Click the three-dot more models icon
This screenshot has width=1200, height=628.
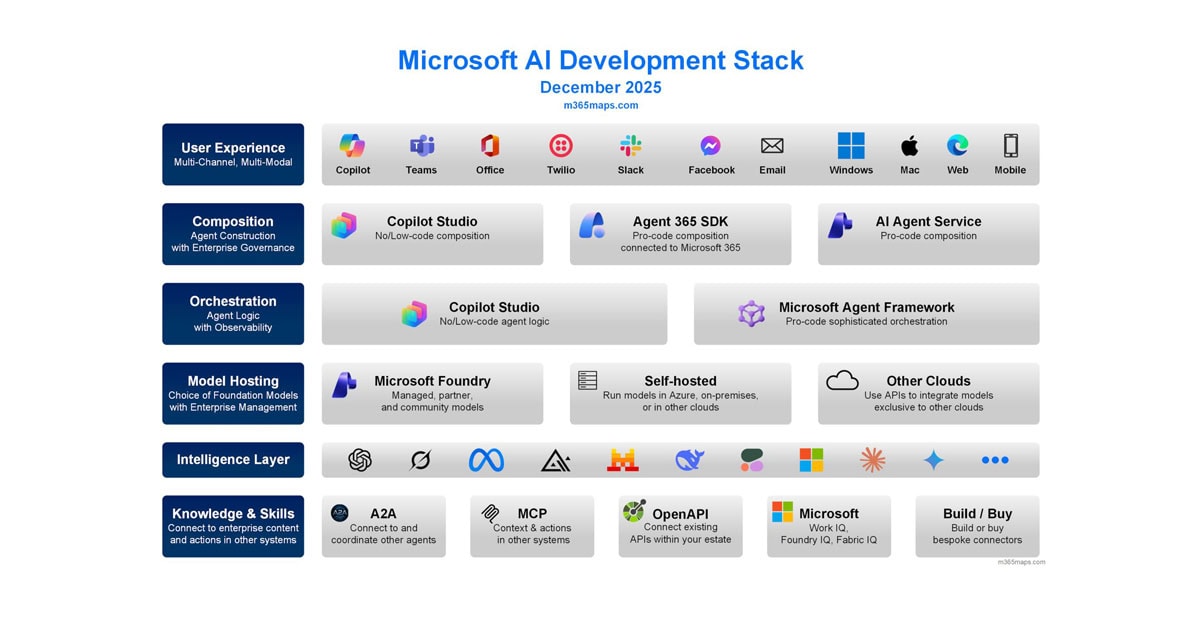pyautogui.click(x=995, y=460)
